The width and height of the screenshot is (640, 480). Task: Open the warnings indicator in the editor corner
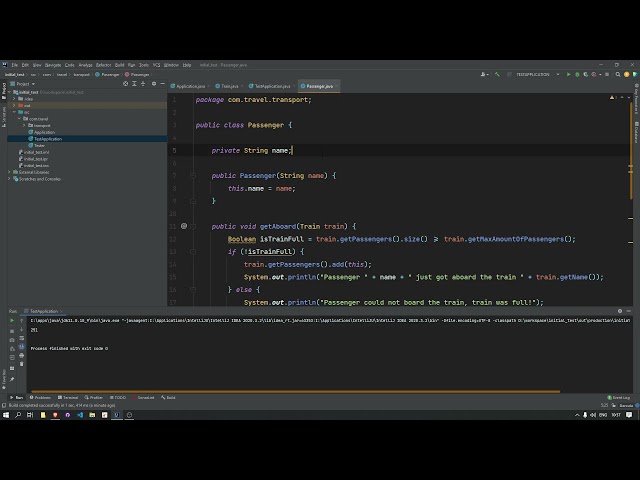click(x=613, y=98)
